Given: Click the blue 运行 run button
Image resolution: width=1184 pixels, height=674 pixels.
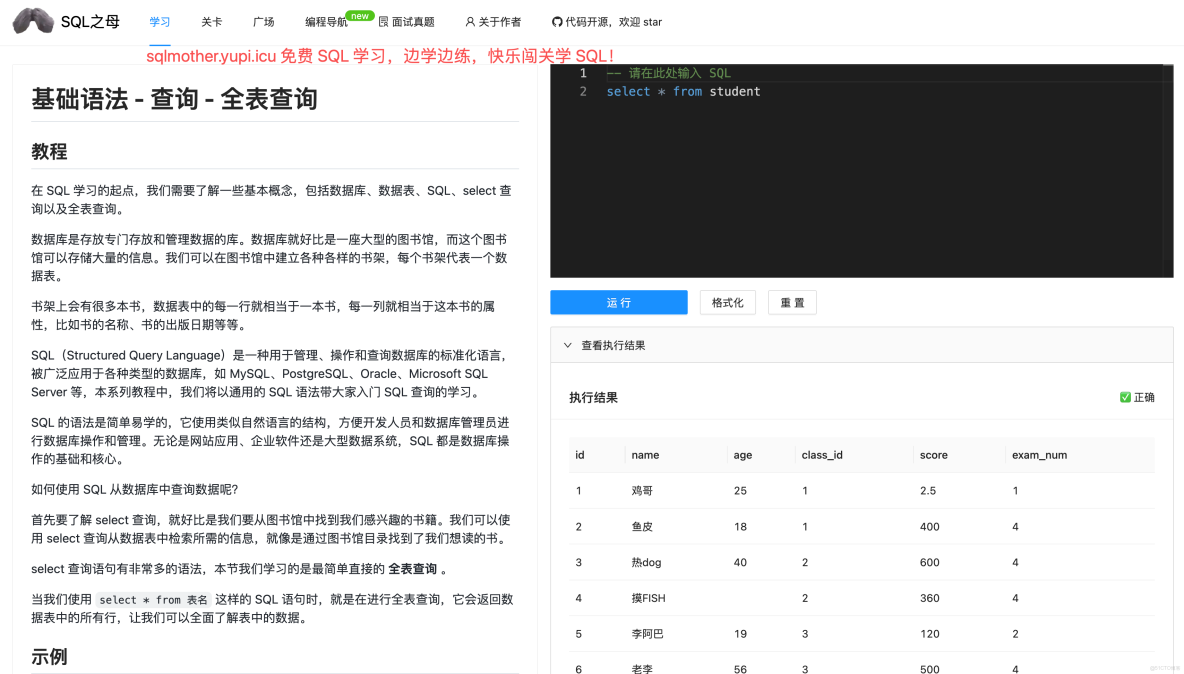Looking at the screenshot, I should tap(618, 302).
